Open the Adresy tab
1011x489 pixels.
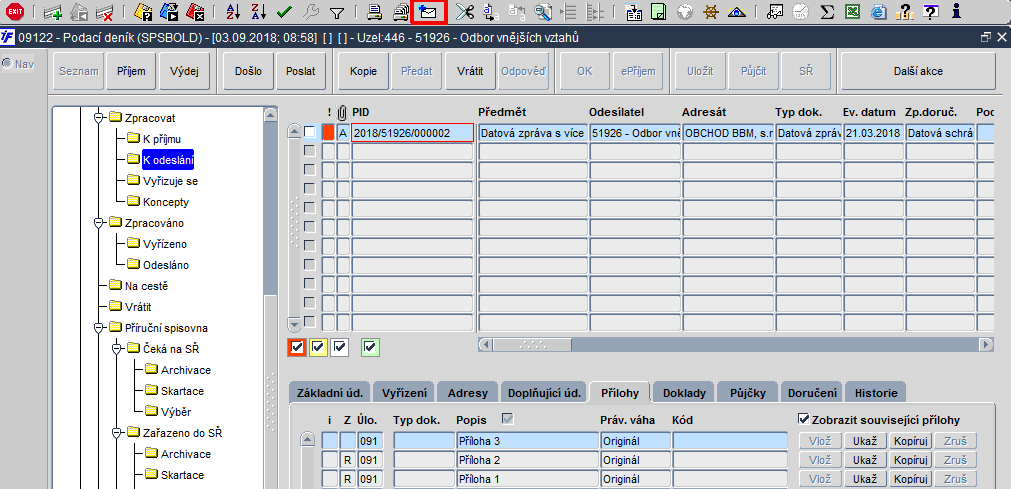click(467, 392)
